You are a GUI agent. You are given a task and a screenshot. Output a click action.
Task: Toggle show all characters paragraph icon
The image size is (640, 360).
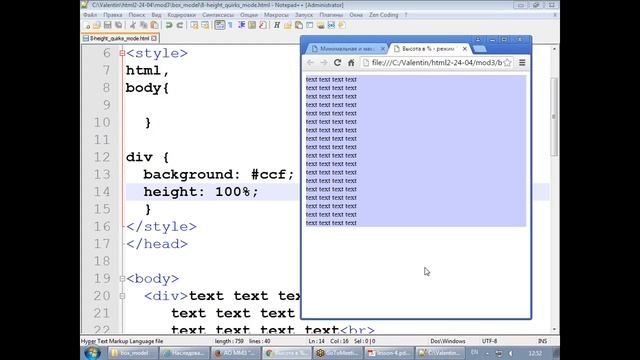pyautogui.click(x=231, y=25)
